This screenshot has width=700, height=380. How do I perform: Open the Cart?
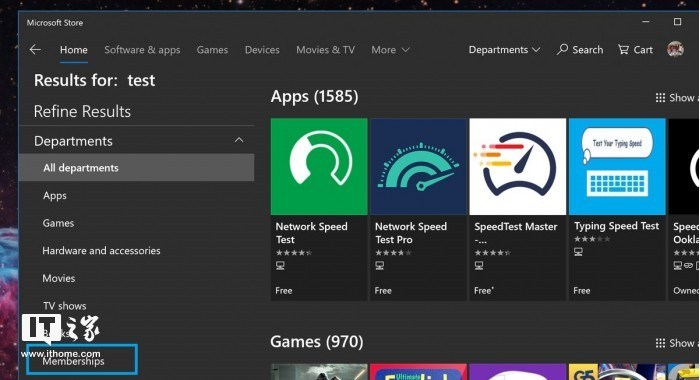click(x=635, y=50)
